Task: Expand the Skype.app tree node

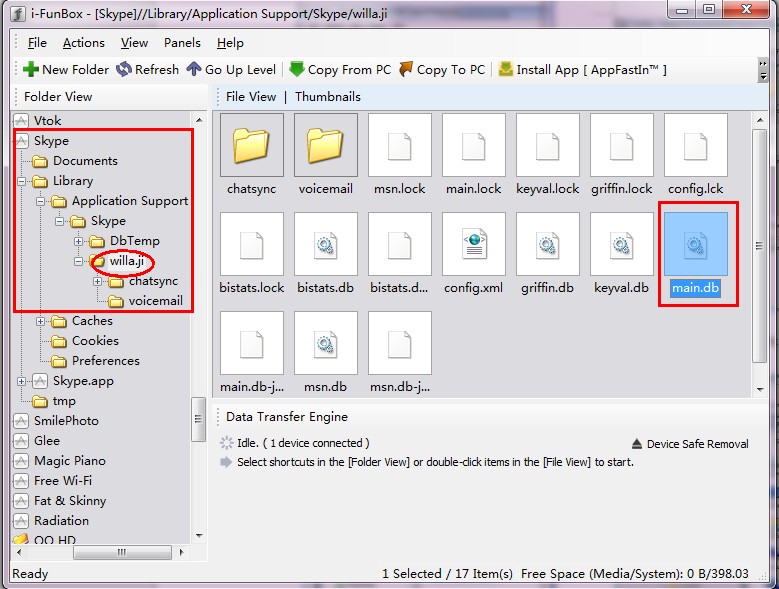Action: 21,381
